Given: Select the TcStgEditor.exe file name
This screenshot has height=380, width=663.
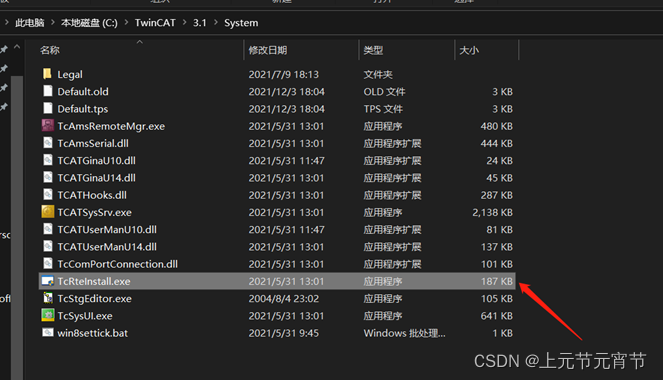Looking at the screenshot, I should pos(94,299).
